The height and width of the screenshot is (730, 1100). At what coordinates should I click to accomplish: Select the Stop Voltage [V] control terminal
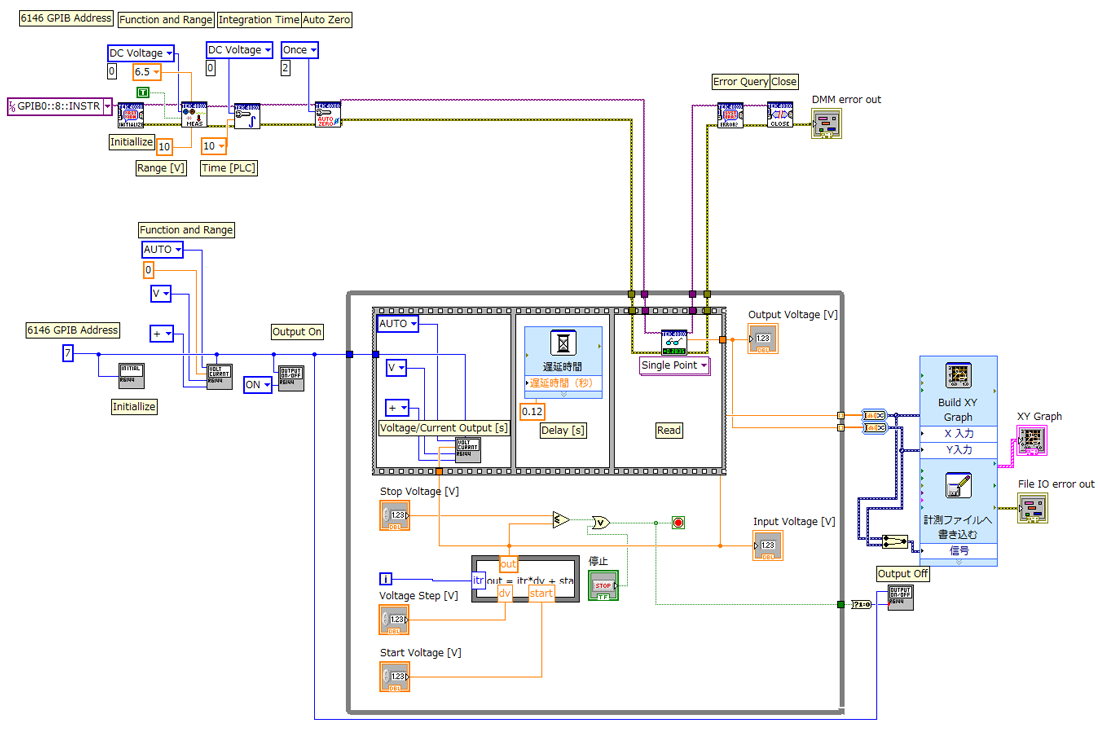tap(395, 516)
